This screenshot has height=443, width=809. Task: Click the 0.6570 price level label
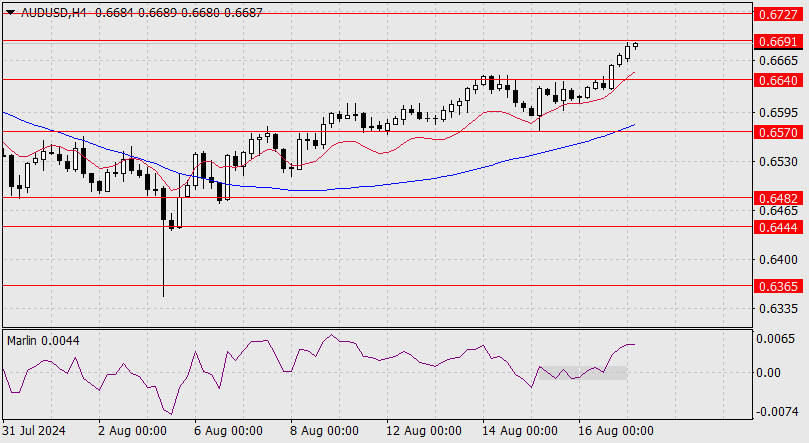(779, 133)
